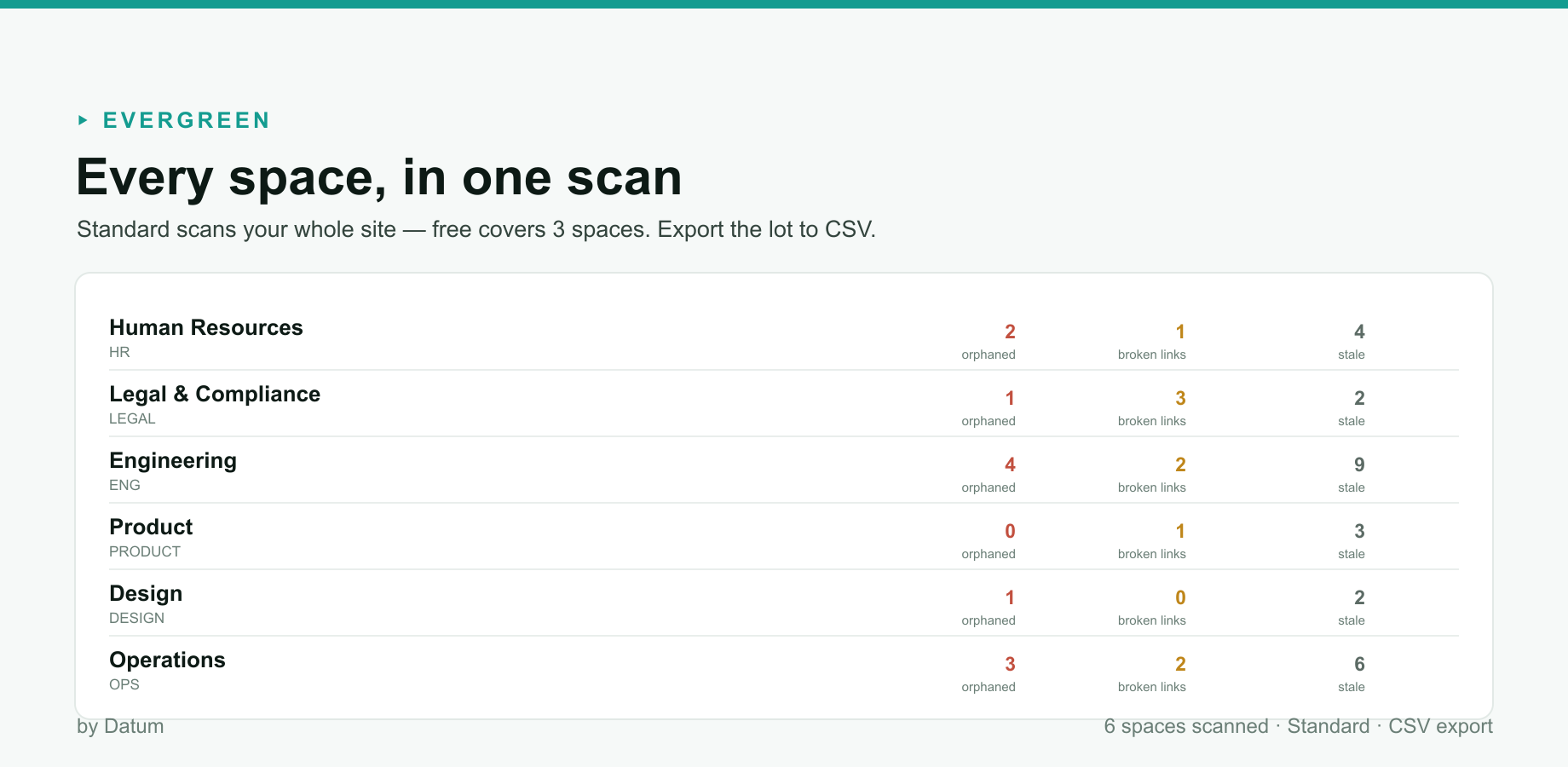
Task: Click Operations stale count 6
Action: point(1359,664)
